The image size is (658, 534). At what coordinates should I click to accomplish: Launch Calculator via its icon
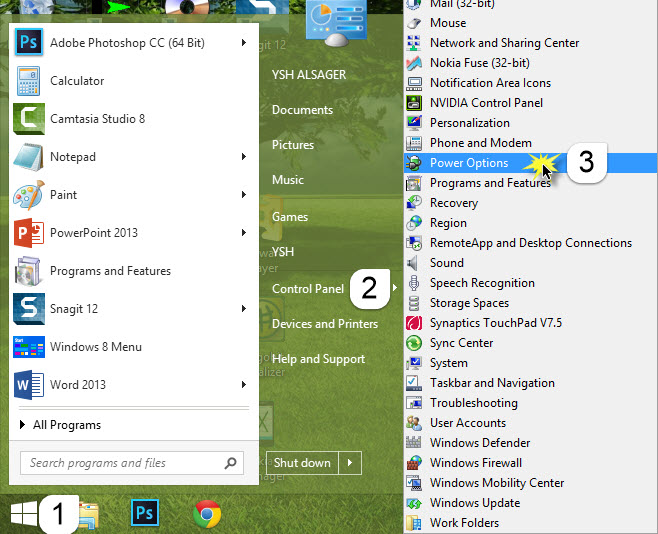coord(29,81)
